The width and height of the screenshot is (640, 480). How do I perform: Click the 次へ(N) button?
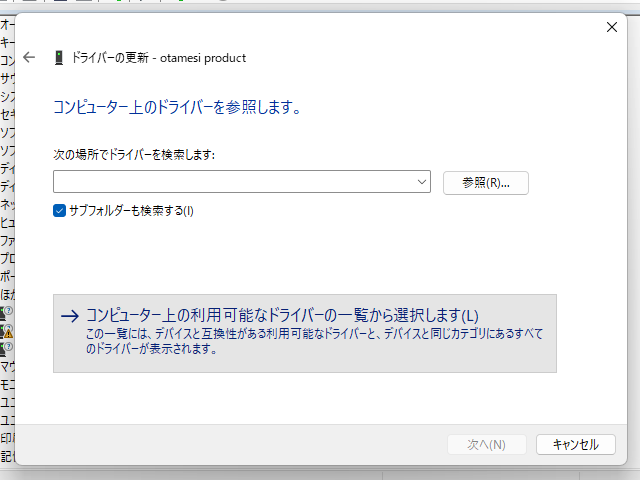[x=486, y=445]
